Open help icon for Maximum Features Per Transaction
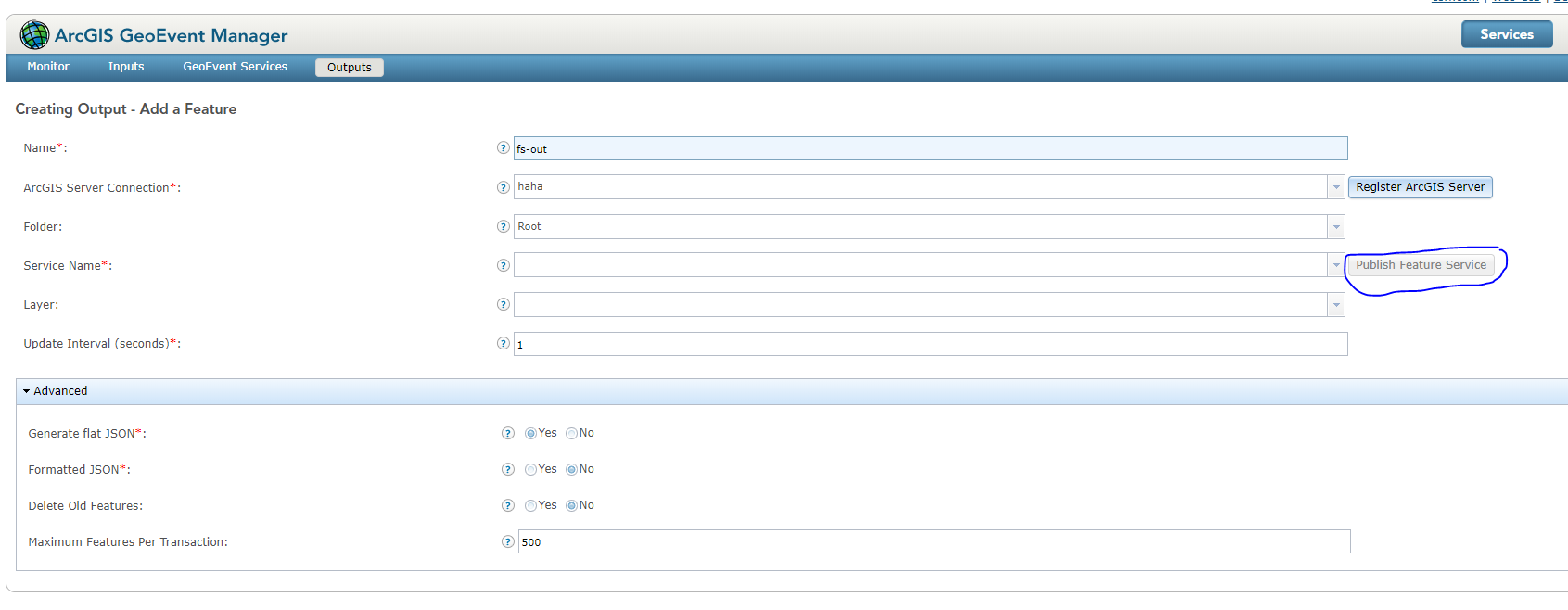1568x610 pixels. (x=508, y=541)
